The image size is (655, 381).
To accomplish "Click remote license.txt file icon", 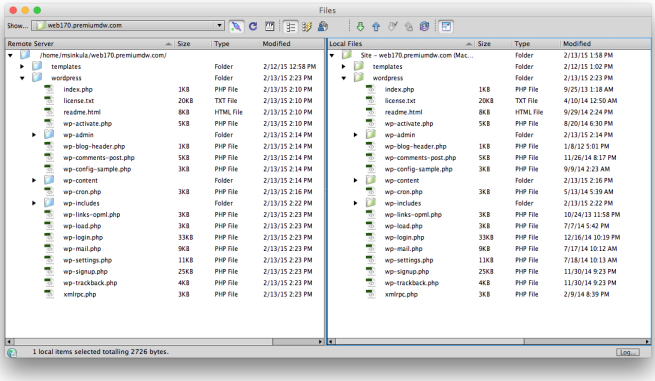I will coord(49,101).
